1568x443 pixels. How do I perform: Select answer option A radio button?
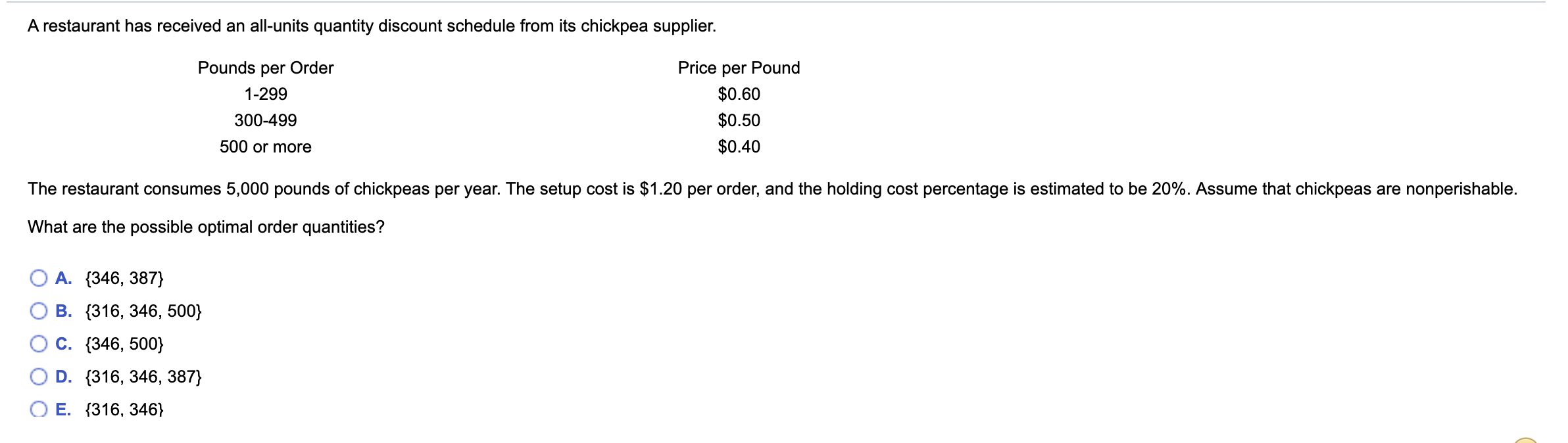pyautogui.click(x=39, y=279)
